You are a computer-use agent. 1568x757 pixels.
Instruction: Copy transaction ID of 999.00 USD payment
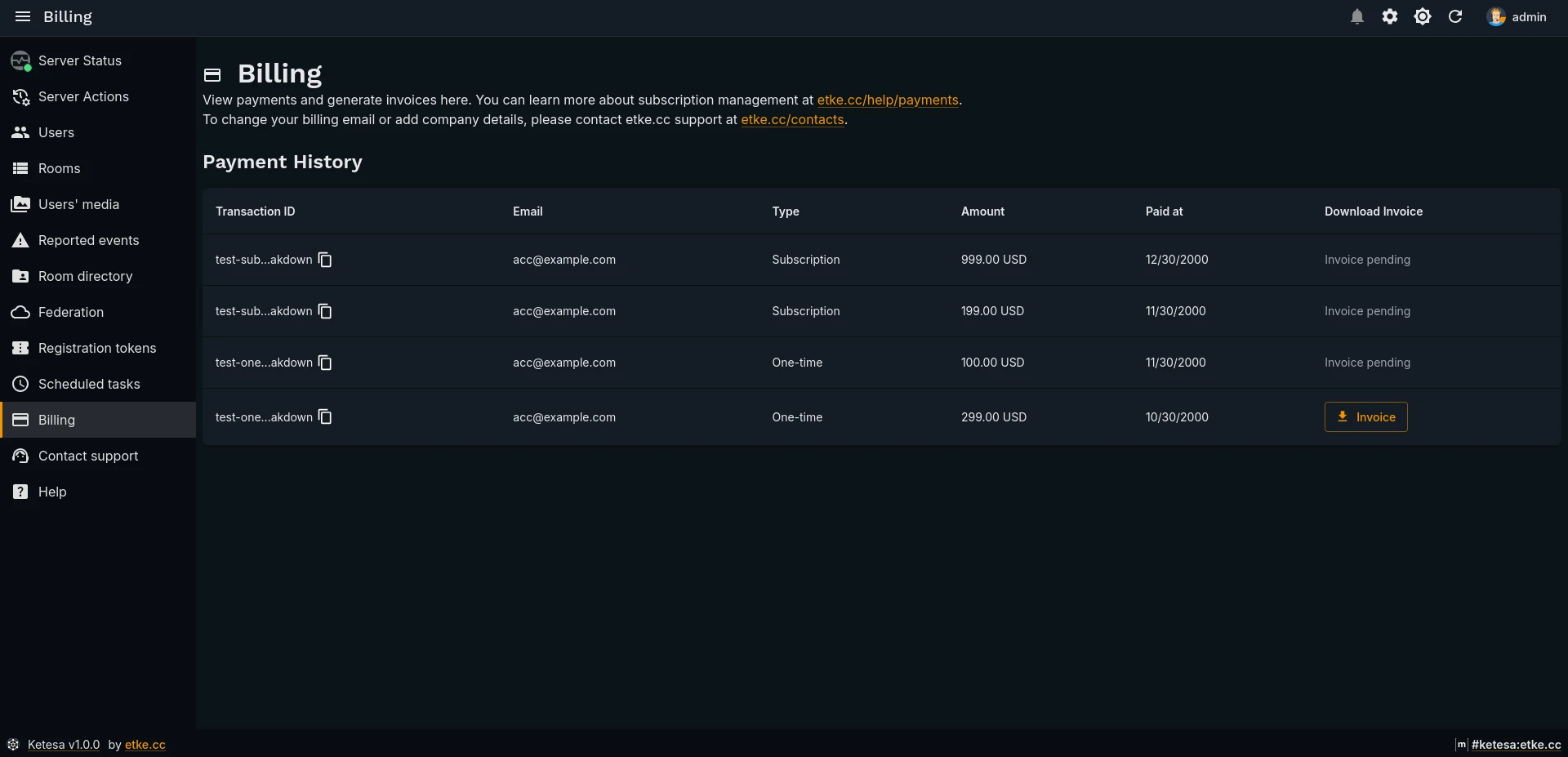point(325,260)
